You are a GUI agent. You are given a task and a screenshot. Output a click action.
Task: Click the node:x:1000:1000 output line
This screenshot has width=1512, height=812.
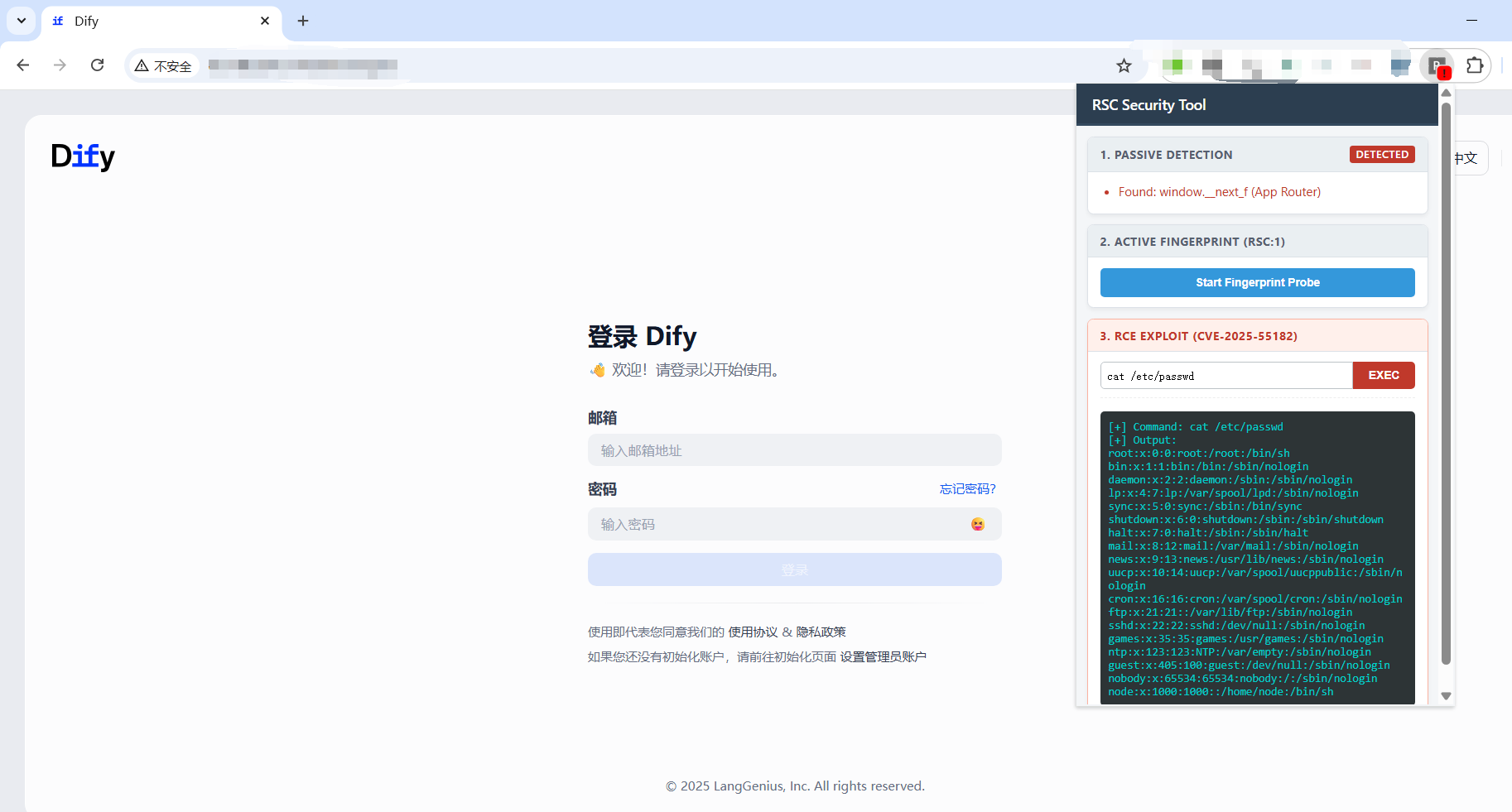[x=1221, y=692]
